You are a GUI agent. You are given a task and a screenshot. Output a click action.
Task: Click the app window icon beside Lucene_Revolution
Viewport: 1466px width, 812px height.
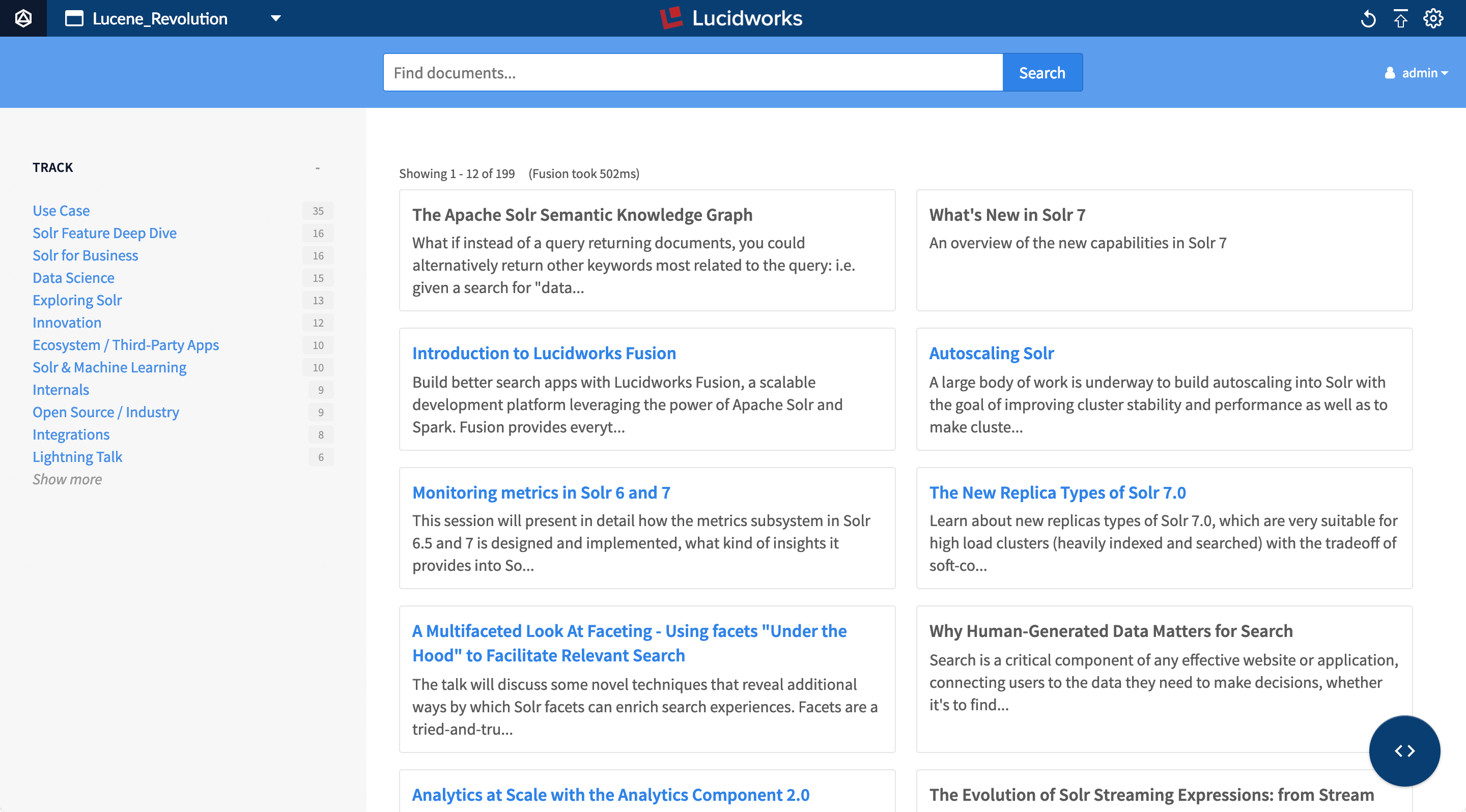(74, 18)
